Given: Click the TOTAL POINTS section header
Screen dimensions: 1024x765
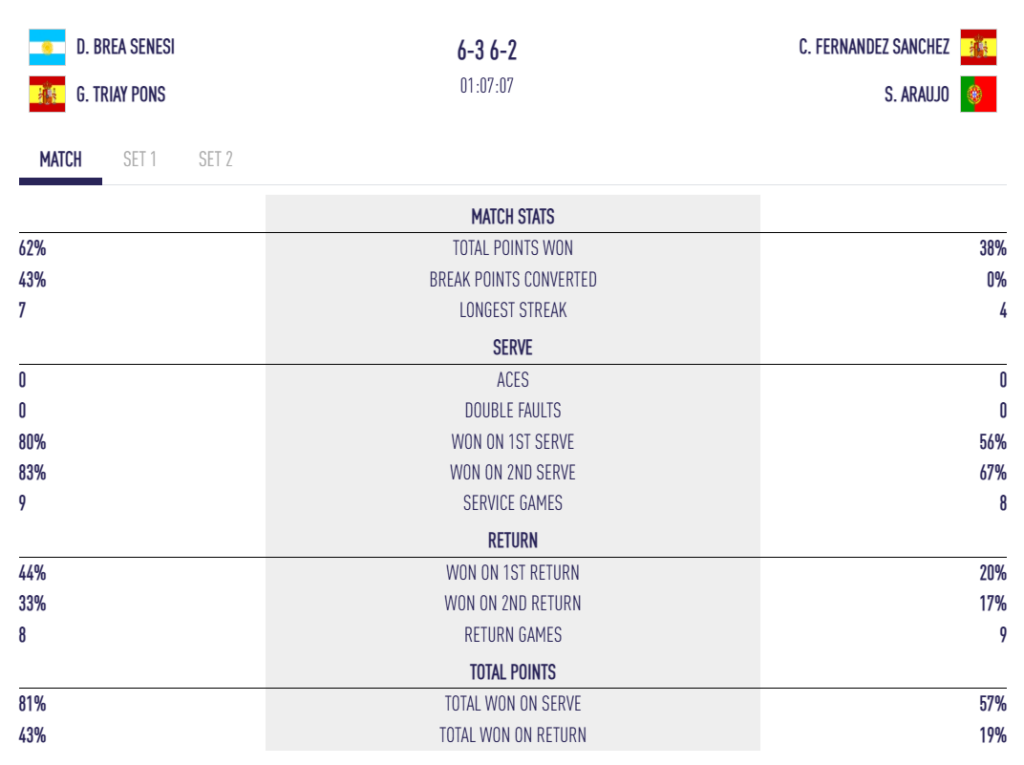Looking at the screenshot, I should pos(513,672).
